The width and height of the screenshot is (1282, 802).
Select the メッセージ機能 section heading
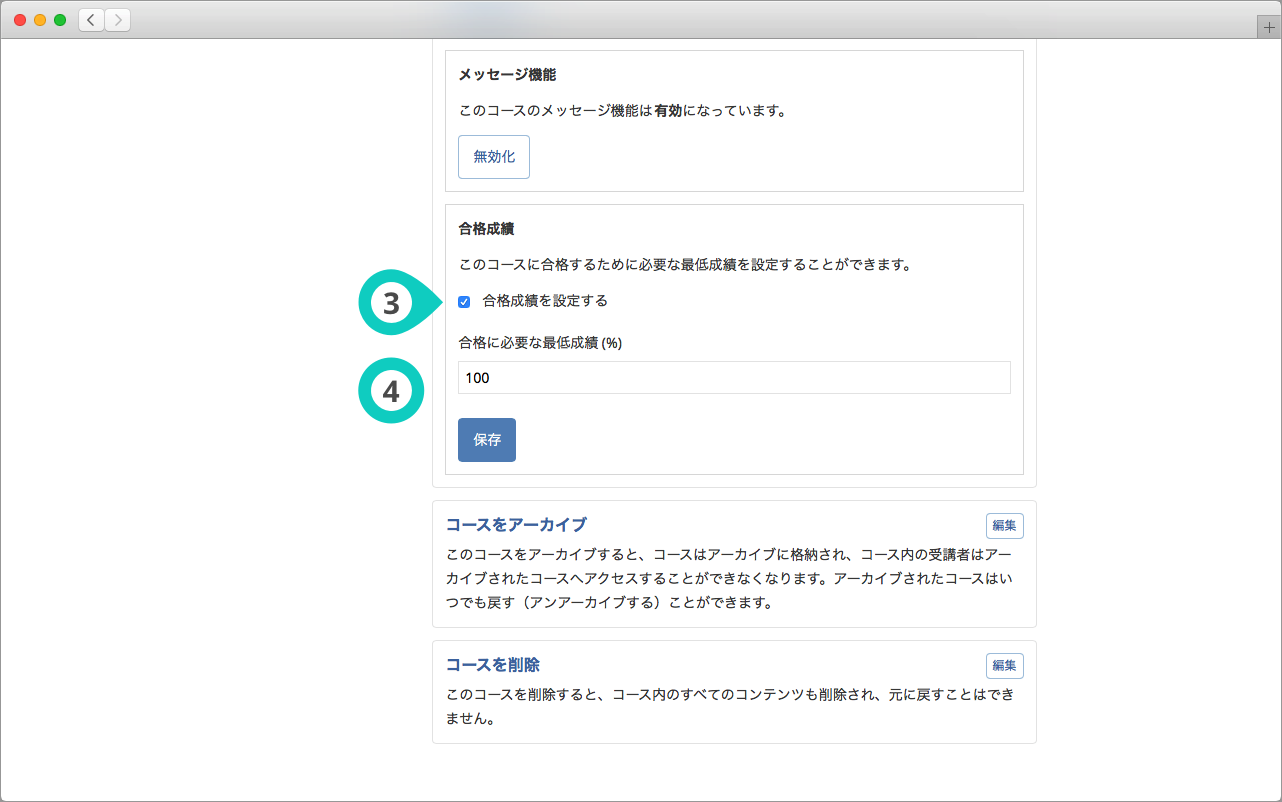pos(507,75)
